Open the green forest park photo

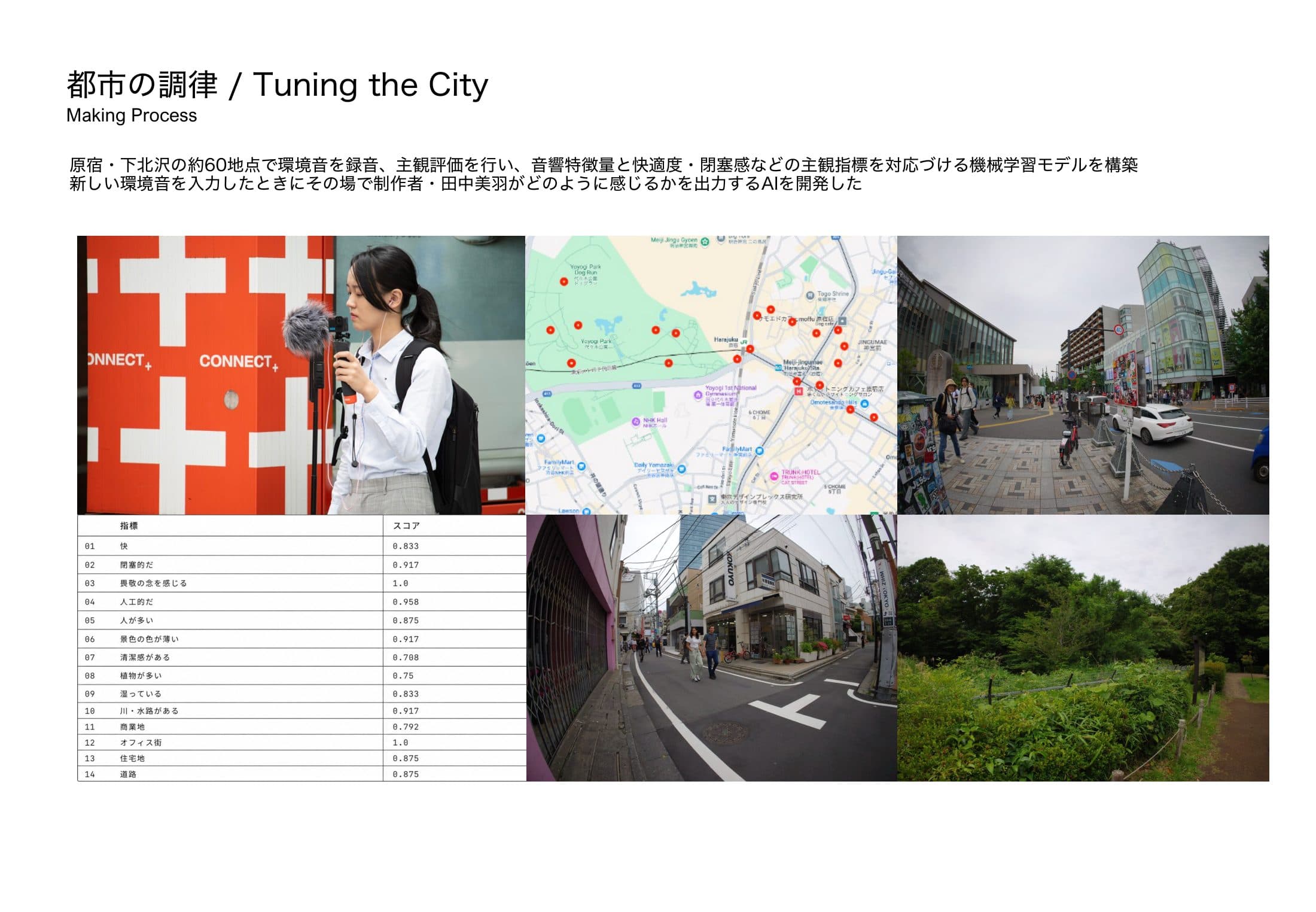1083,648
